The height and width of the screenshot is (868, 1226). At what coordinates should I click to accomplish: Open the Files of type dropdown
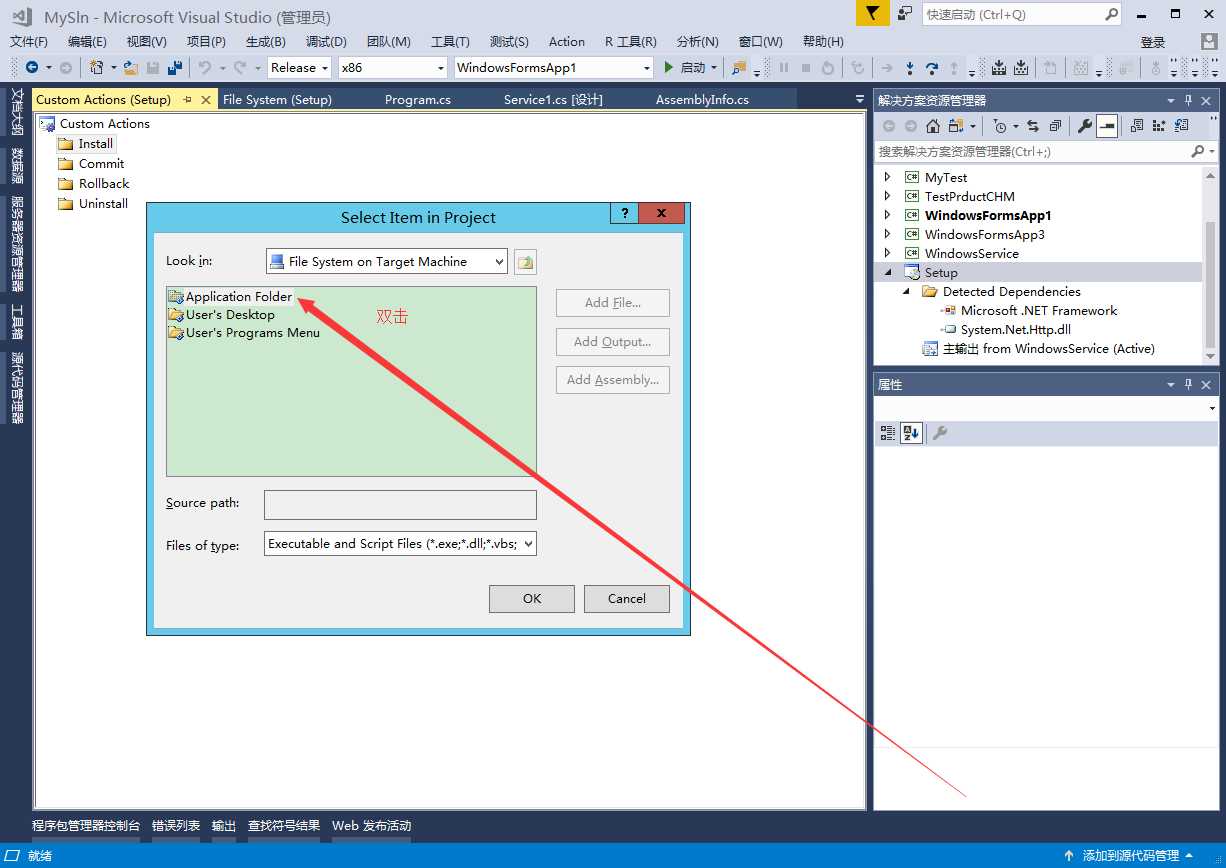[x=528, y=544]
